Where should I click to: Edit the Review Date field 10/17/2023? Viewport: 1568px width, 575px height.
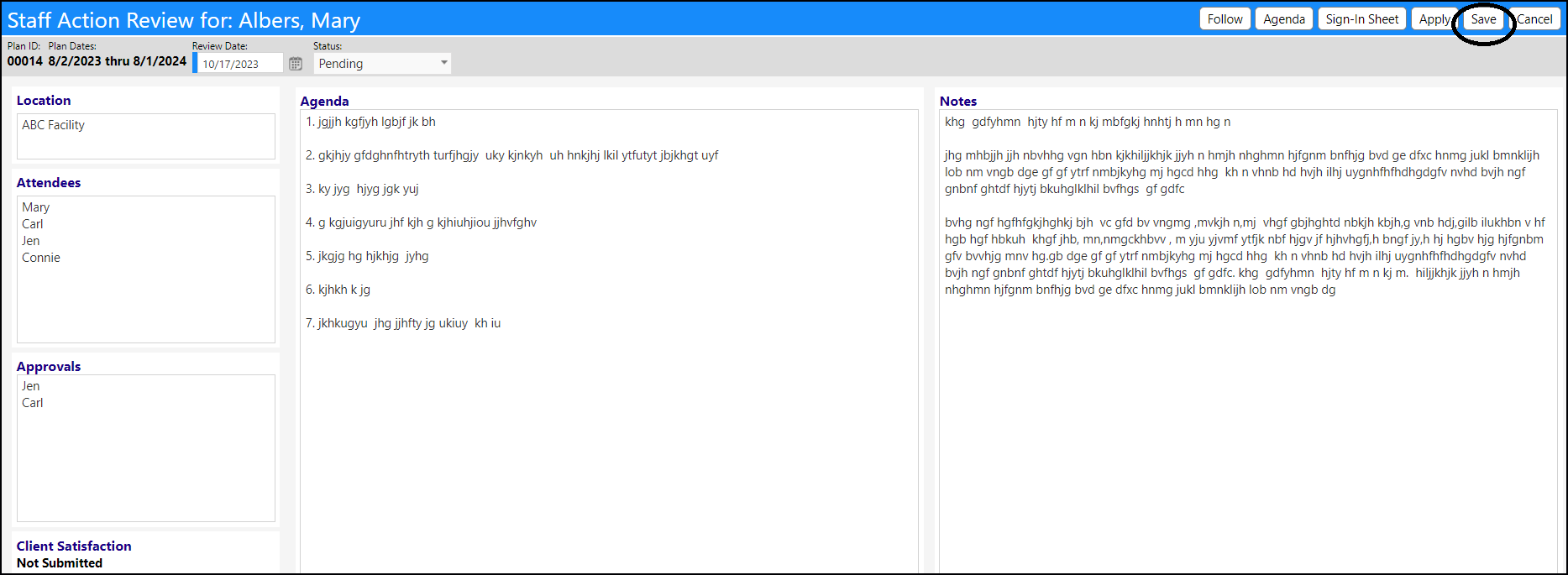click(240, 64)
